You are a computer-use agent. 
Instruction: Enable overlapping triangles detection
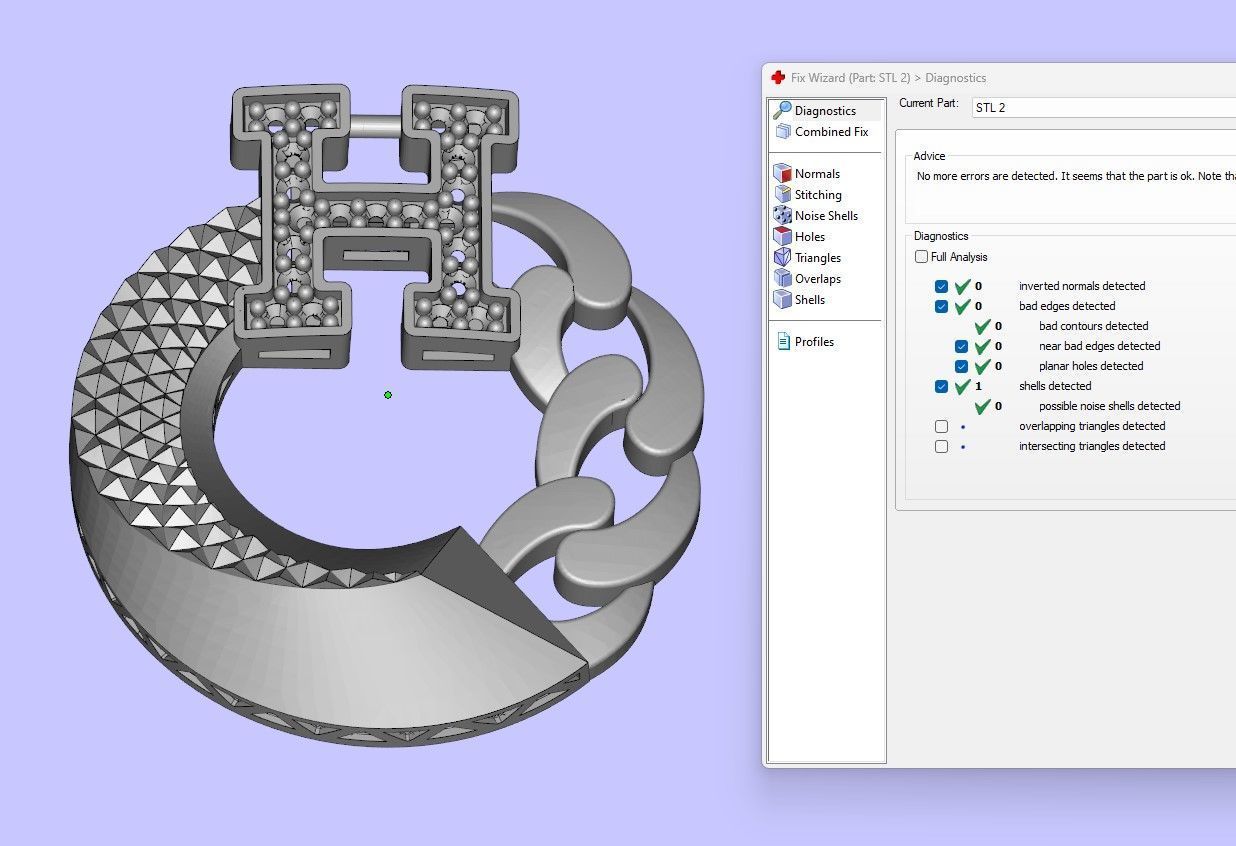coord(941,426)
